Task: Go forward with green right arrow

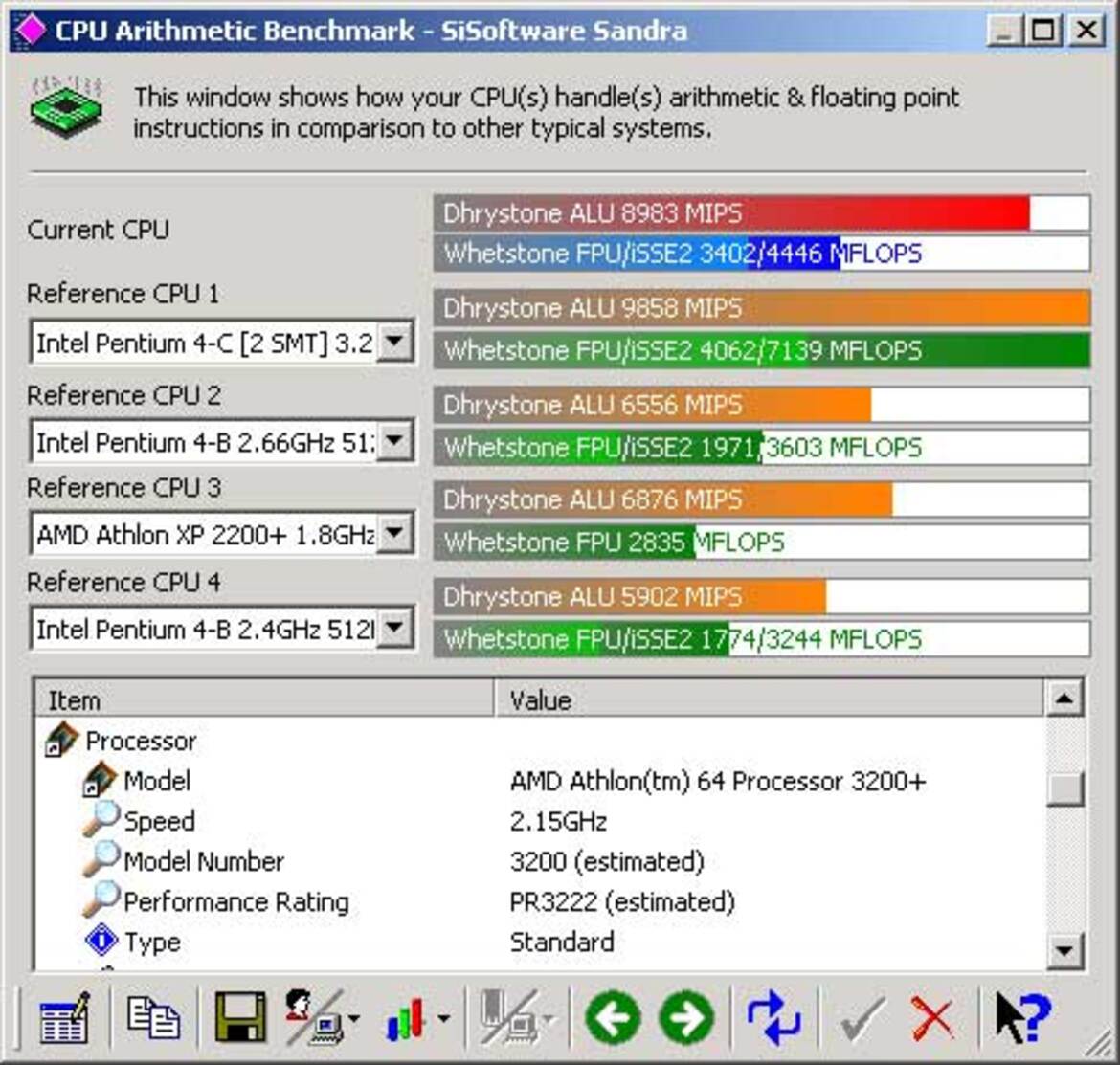Action: [x=686, y=1017]
